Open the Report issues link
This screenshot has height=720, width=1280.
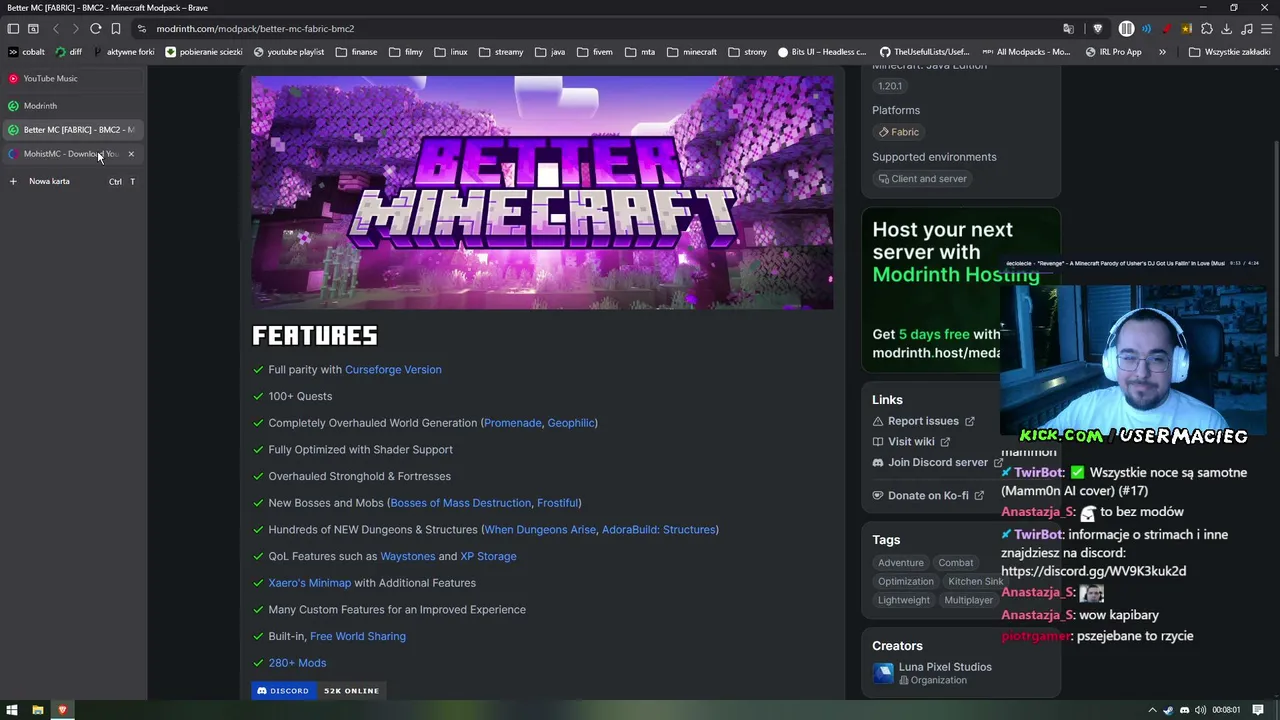pos(923,421)
